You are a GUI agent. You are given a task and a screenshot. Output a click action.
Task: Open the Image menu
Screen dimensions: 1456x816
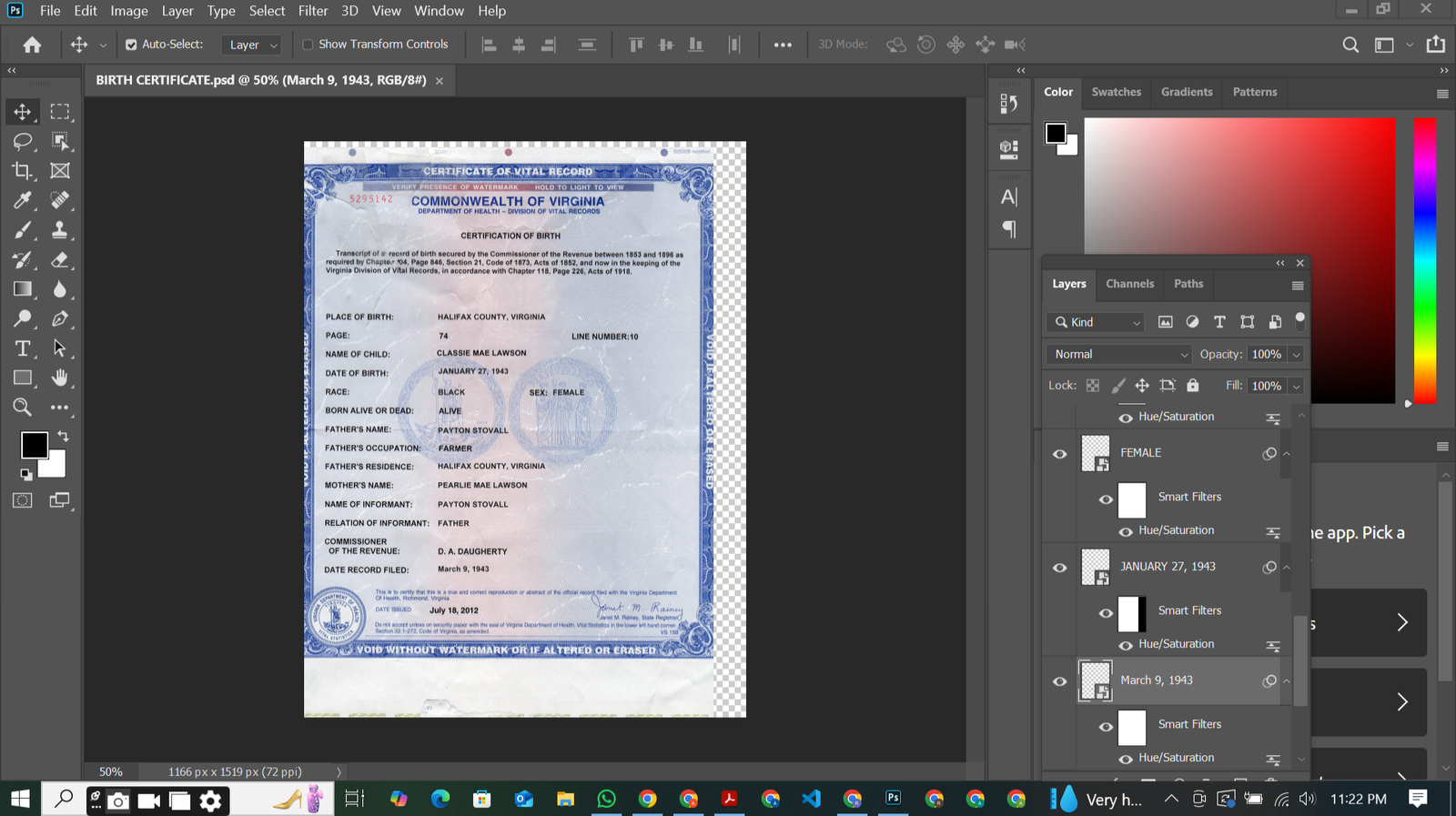(x=129, y=11)
